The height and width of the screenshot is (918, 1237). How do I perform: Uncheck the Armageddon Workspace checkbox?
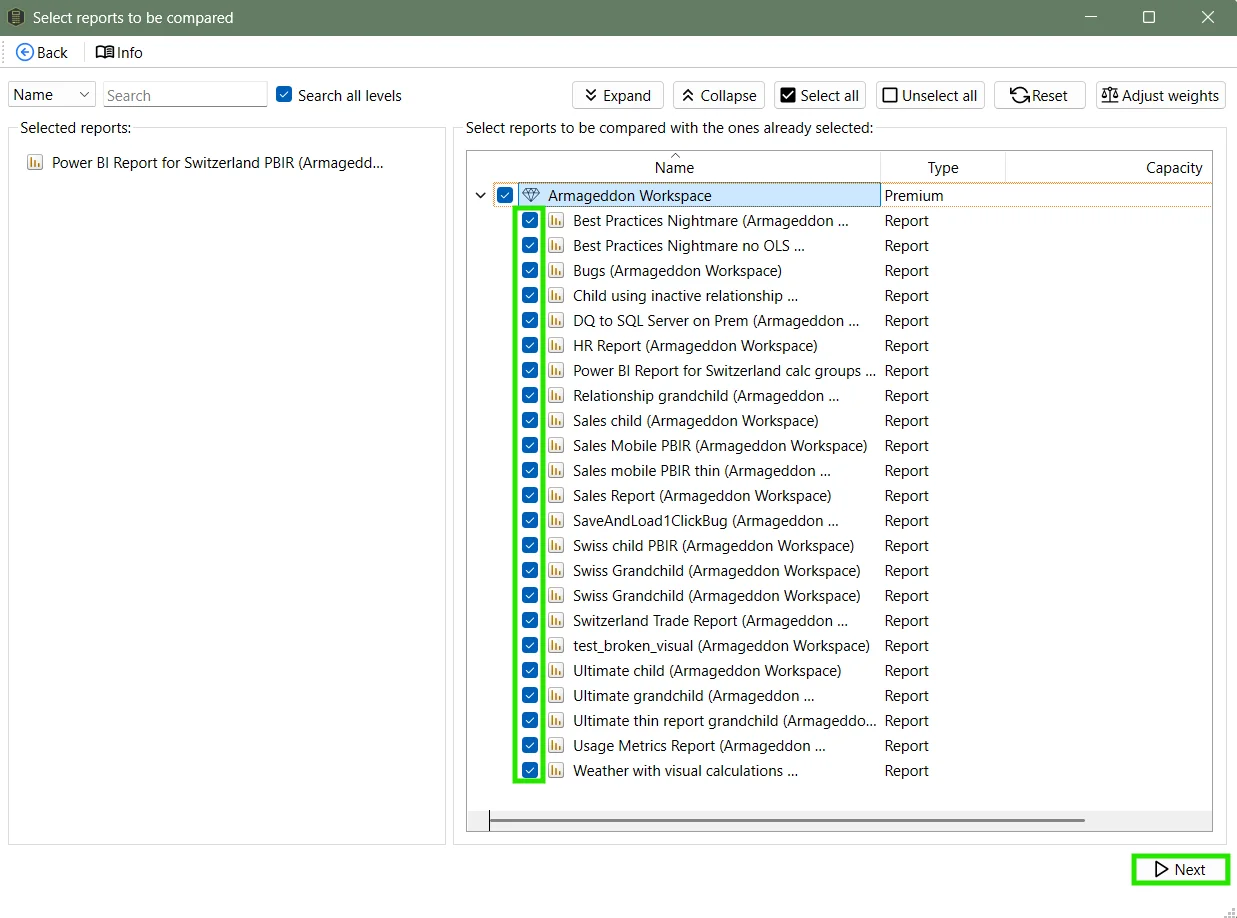click(505, 196)
